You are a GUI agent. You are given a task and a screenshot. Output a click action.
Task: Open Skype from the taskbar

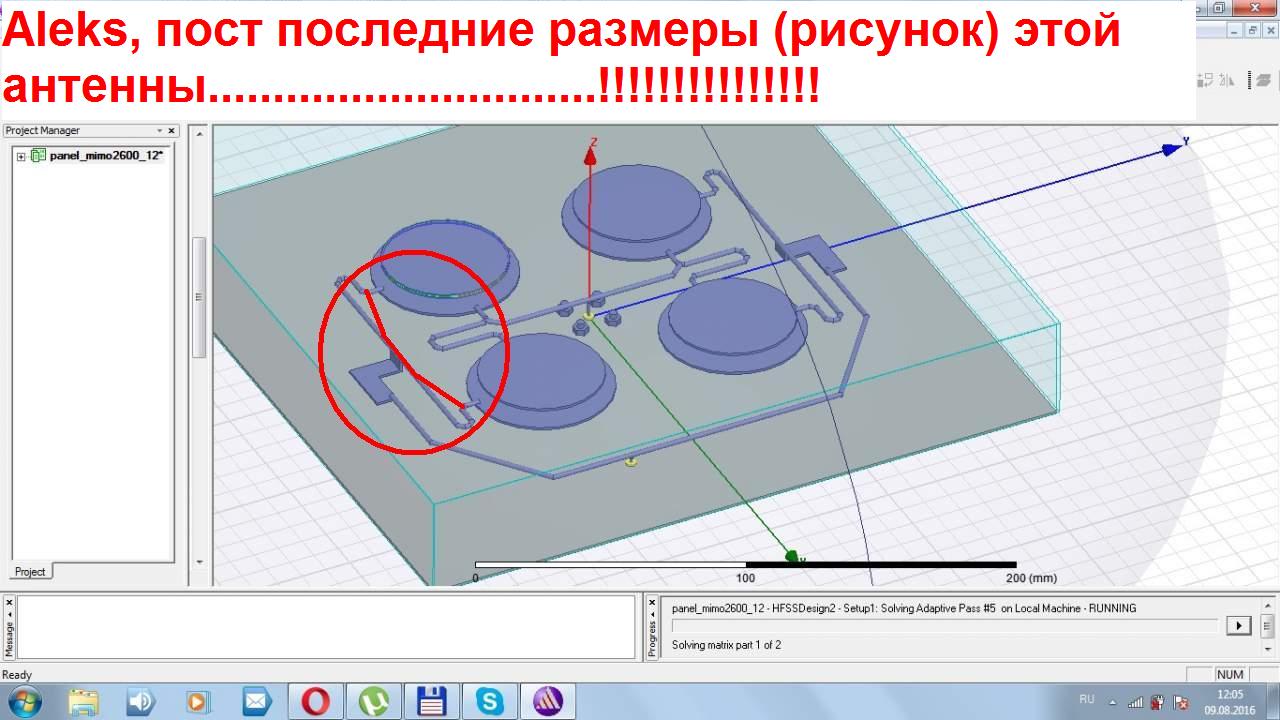489,701
